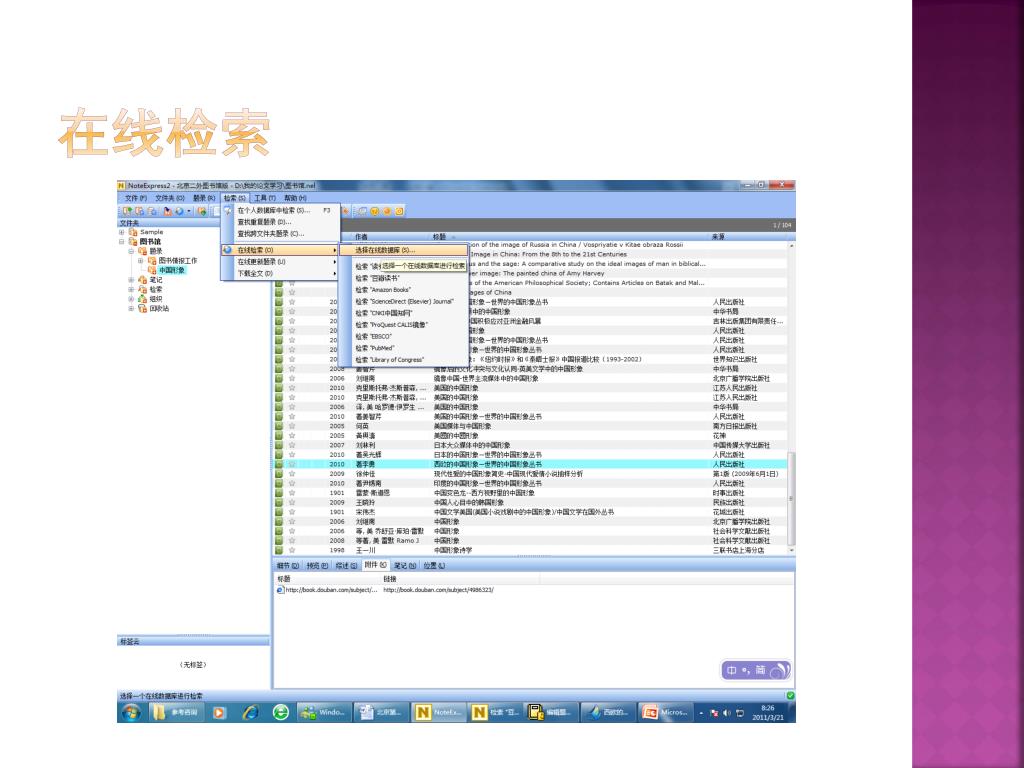1024x768 pixels.
Task: Expand 下载全文 submenu
Action: coord(280,274)
